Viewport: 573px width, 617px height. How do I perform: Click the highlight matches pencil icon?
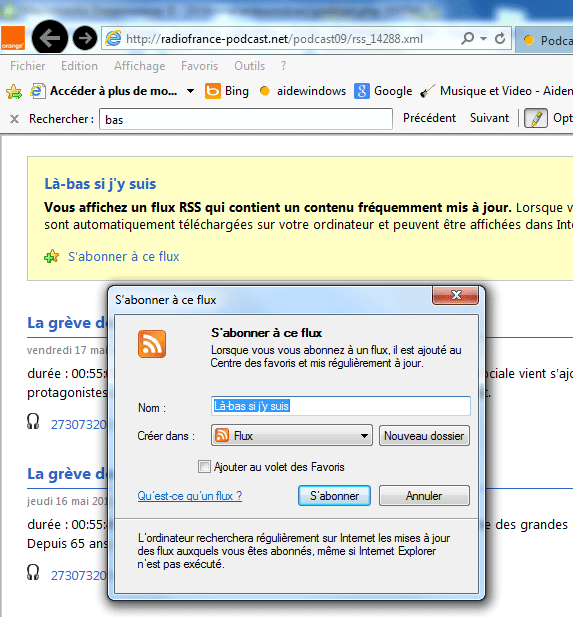click(536, 118)
